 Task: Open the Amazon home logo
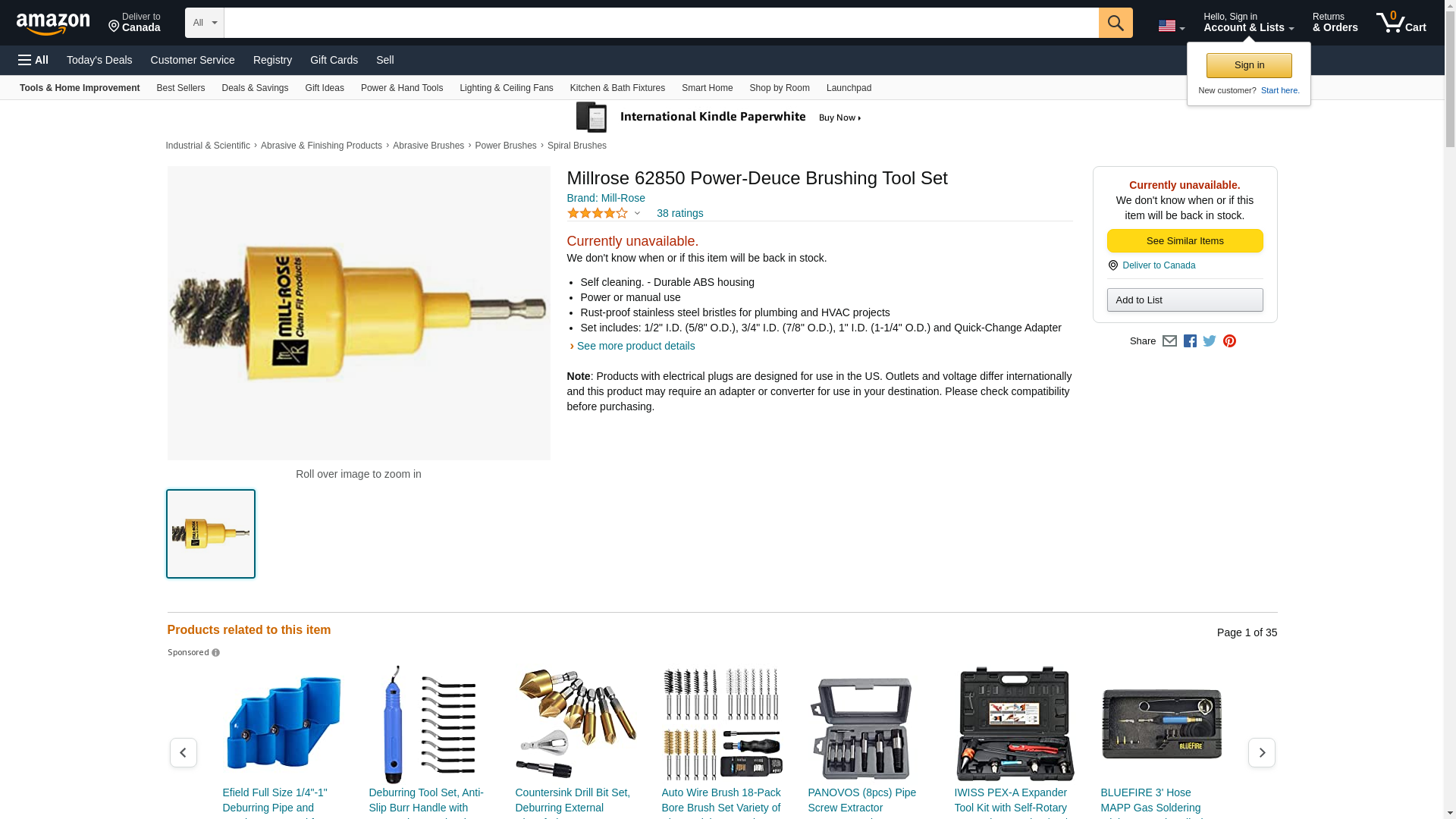pos(53,24)
